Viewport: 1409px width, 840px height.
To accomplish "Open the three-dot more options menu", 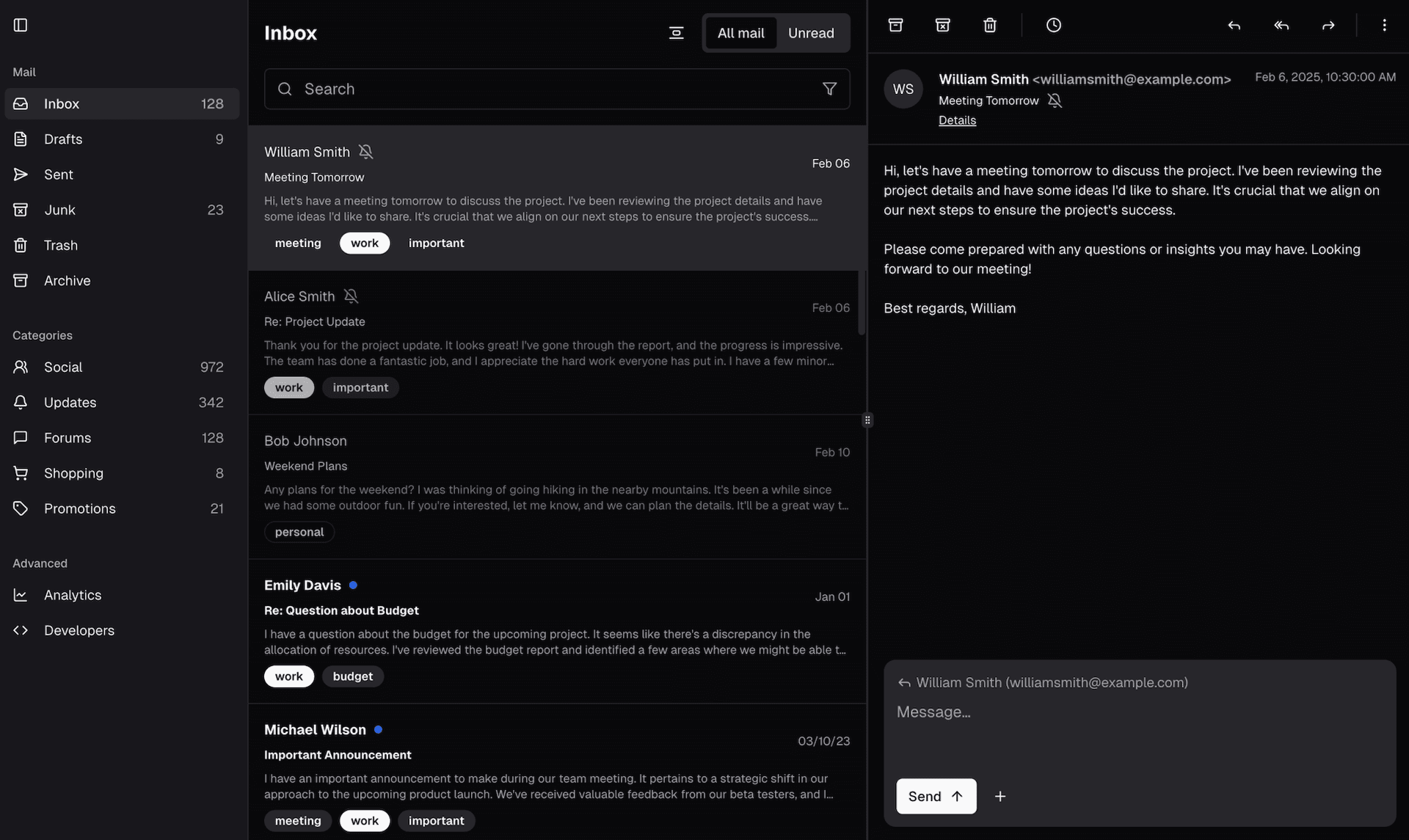I will point(1383,25).
